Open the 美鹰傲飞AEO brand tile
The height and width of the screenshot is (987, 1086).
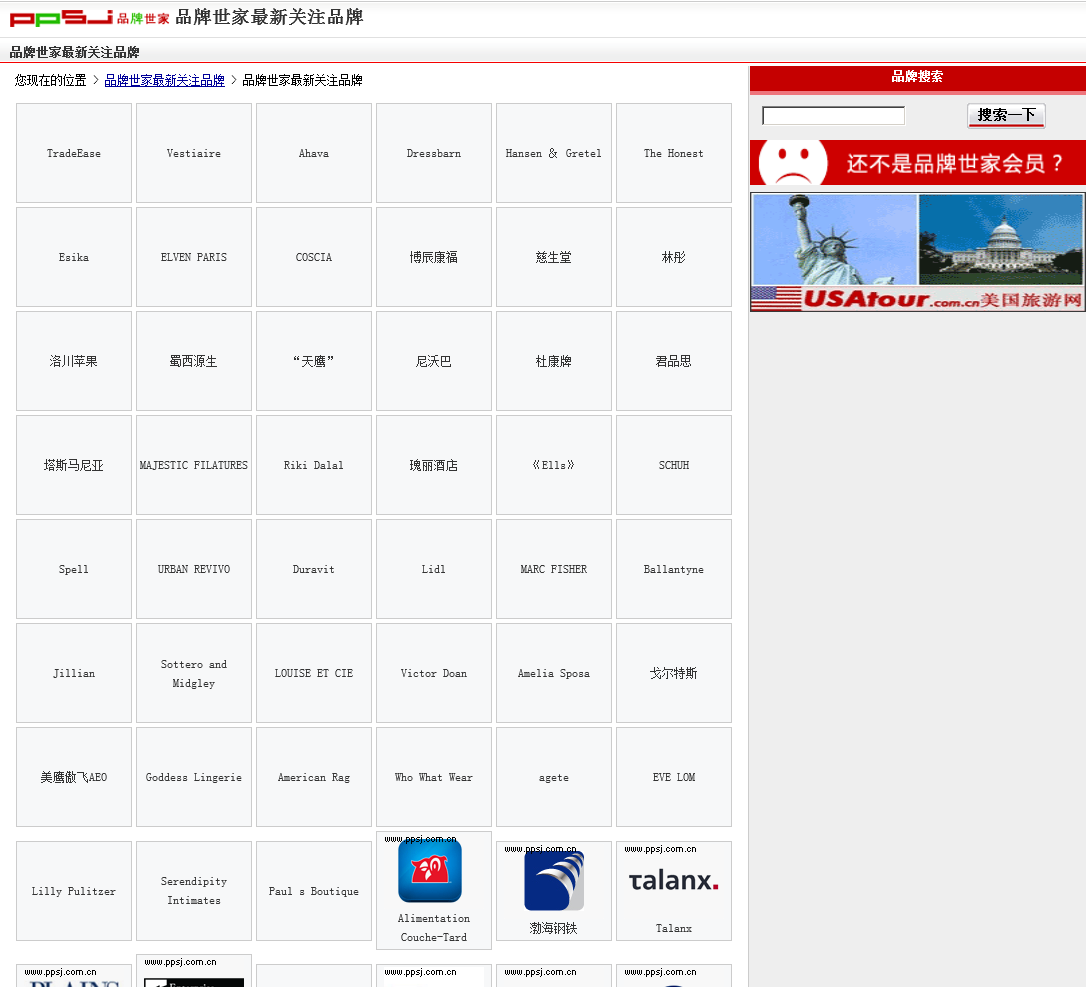click(x=74, y=776)
